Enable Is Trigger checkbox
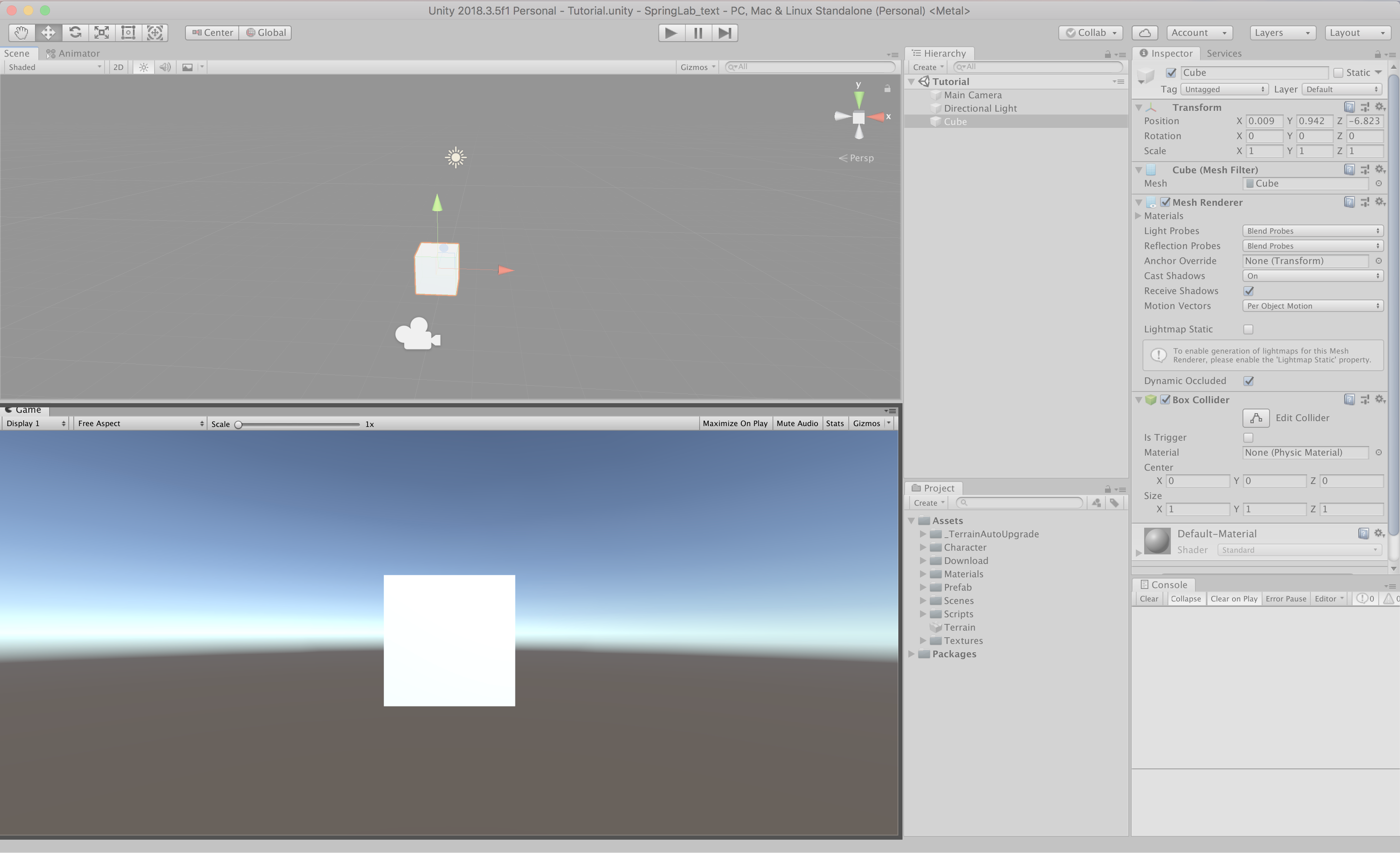1400x853 pixels. coord(1248,438)
